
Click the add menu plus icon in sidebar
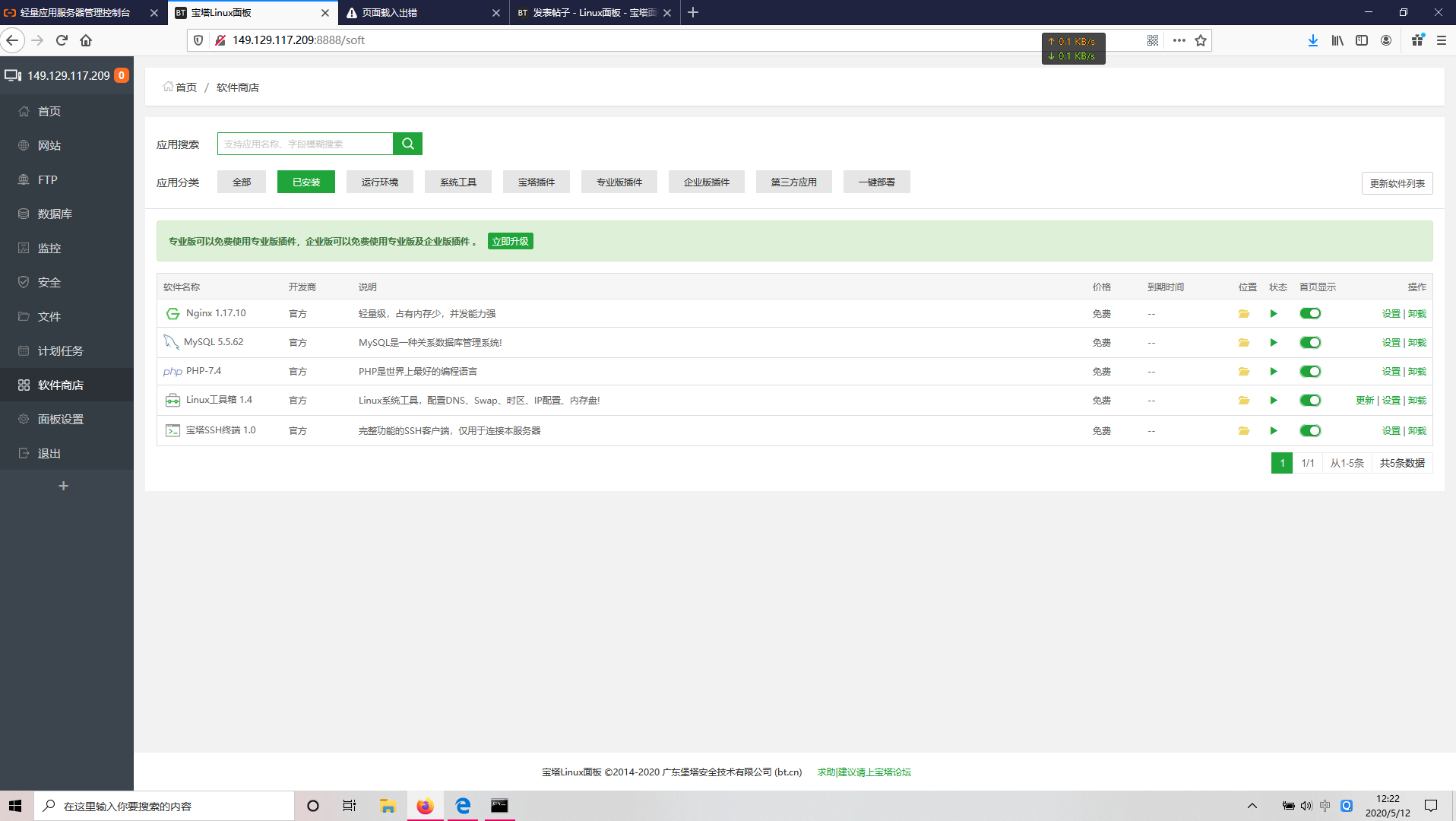click(x=64, y=486)
